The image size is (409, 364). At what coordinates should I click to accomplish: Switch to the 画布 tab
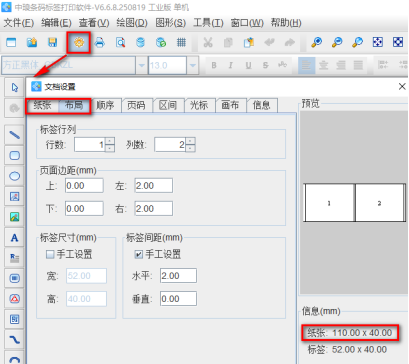(230, 106)
